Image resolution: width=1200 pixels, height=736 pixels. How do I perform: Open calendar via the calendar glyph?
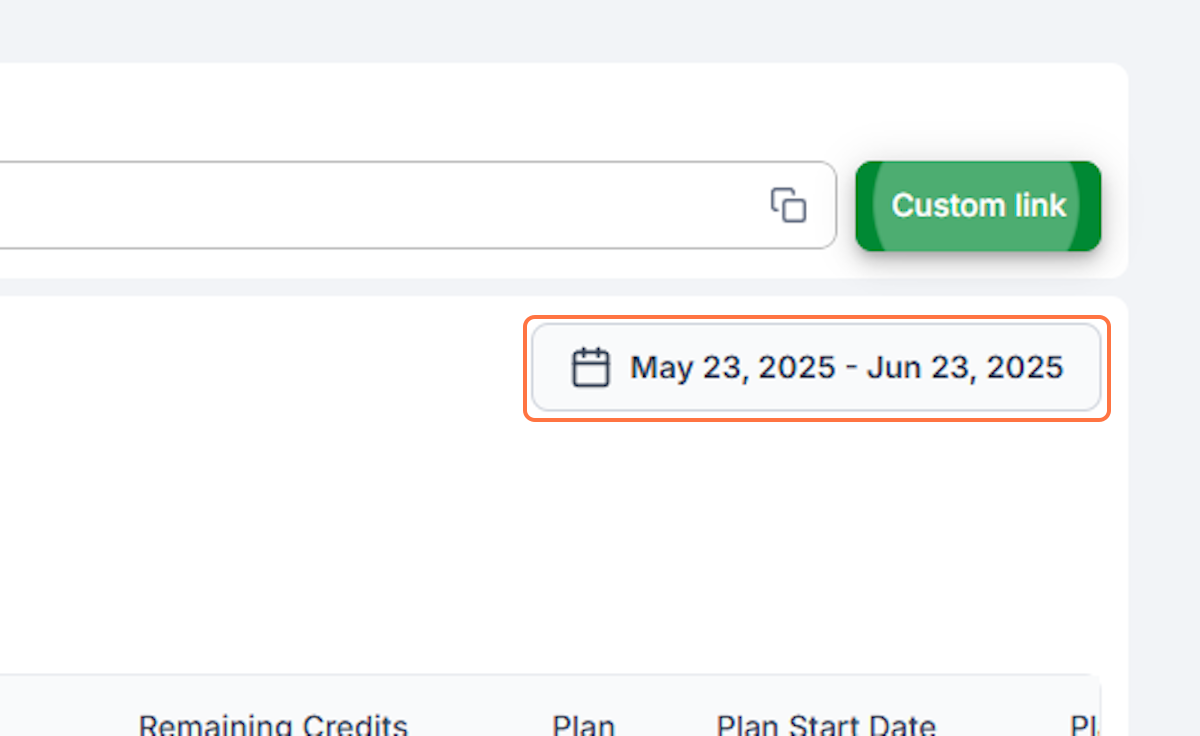tap(590, 367)
